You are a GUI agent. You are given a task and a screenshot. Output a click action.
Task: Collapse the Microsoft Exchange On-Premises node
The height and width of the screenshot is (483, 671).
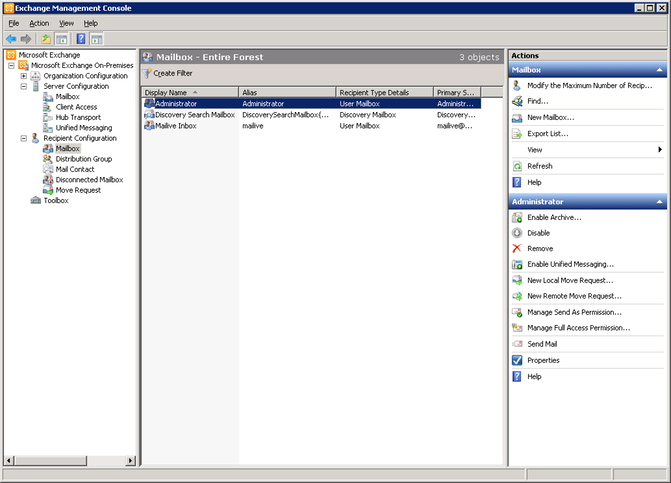tap(12, 65)
